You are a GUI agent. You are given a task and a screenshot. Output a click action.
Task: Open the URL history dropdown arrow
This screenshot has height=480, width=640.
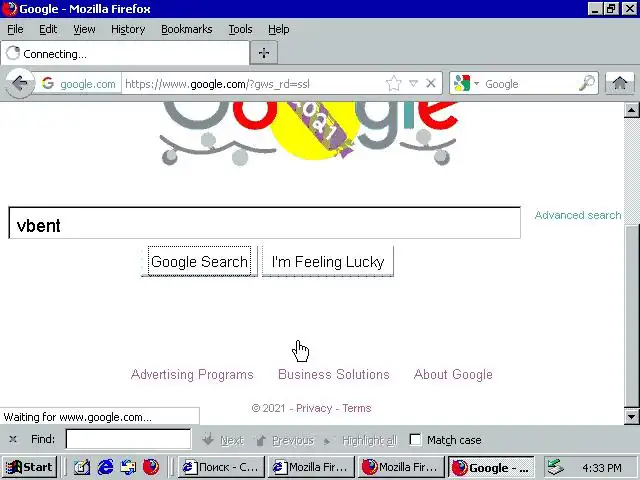click(x=413, y=84)
